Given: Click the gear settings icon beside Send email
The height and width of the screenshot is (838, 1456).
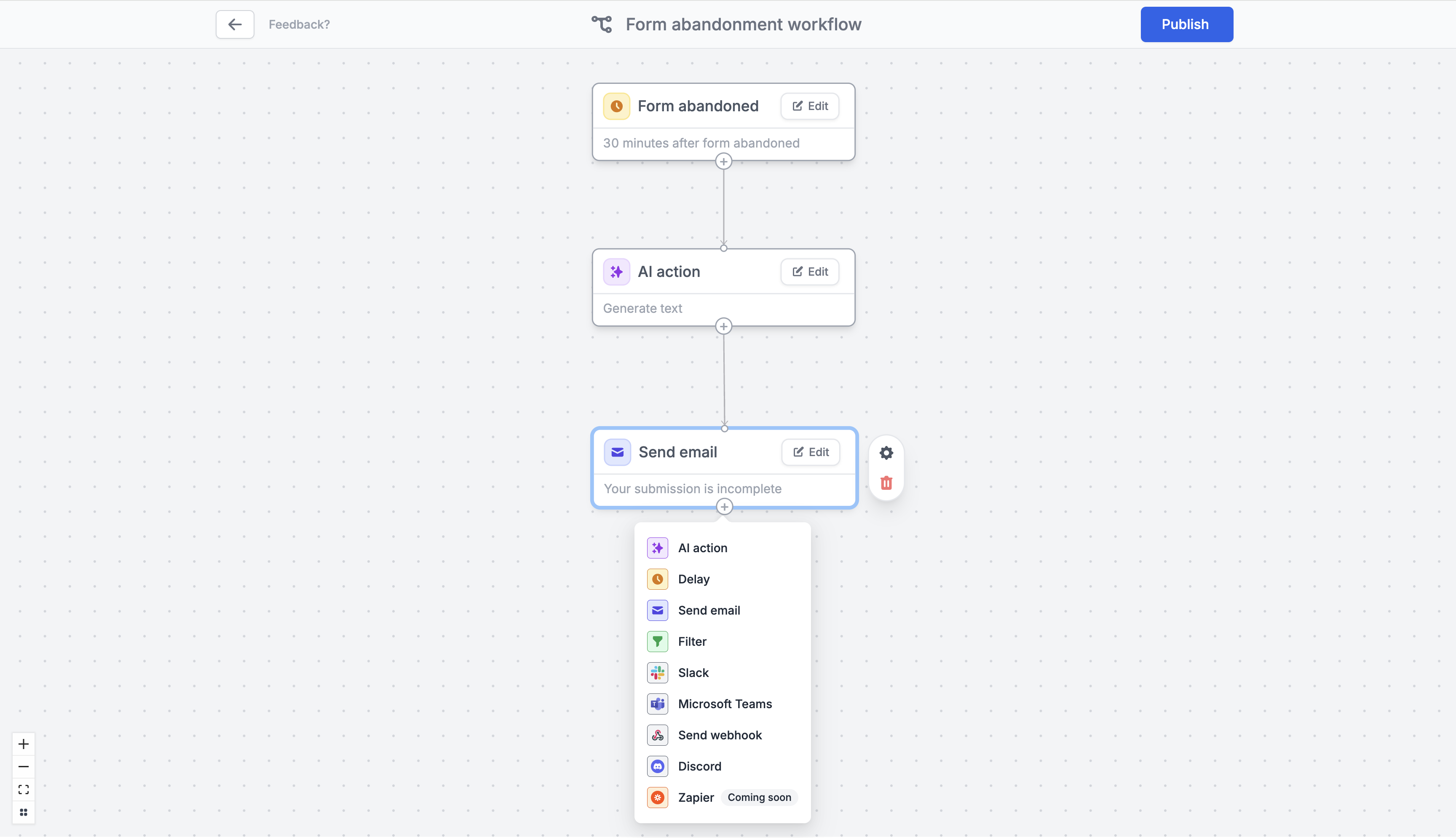Looking at the screenshot, I should [x=886, y=453].
